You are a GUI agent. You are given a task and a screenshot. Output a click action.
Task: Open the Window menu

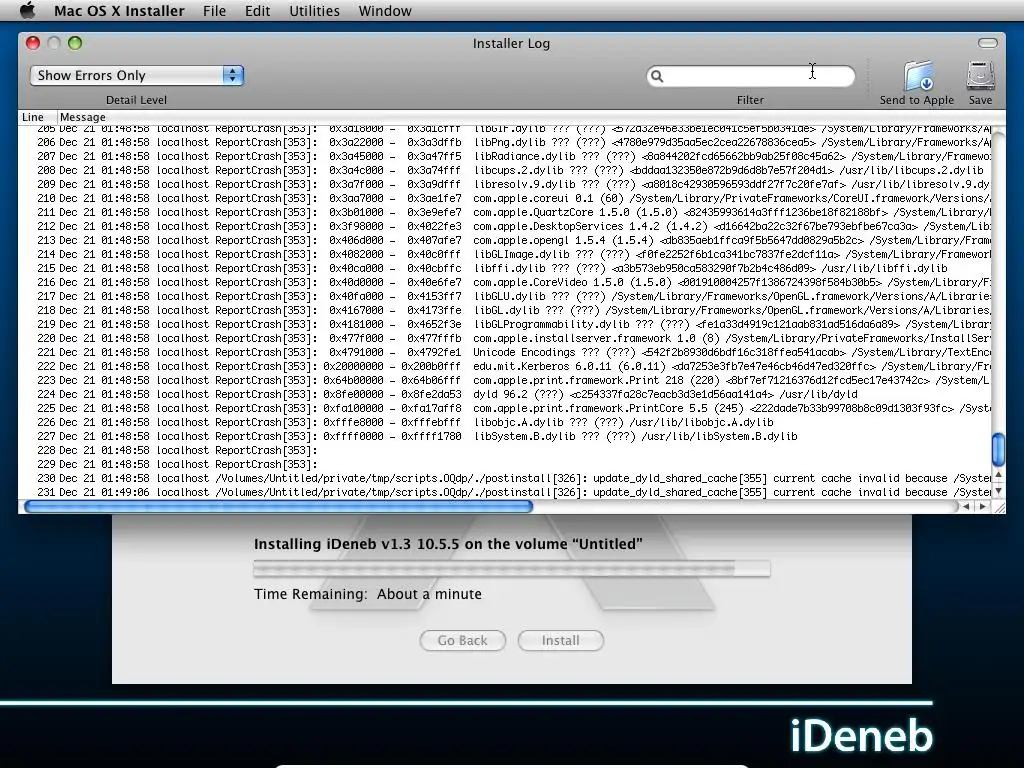tap(385, 11)
